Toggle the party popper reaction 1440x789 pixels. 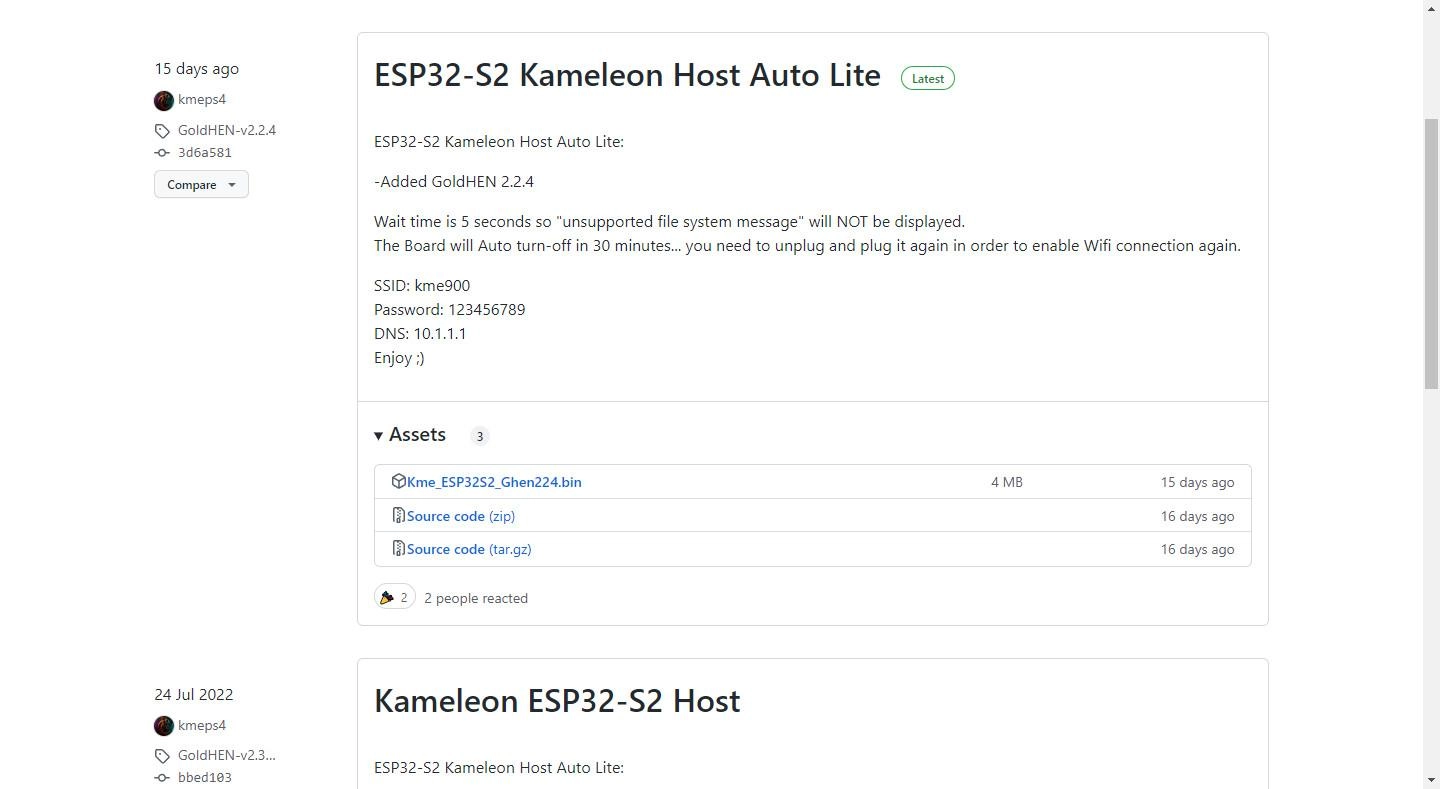point(394,598)
